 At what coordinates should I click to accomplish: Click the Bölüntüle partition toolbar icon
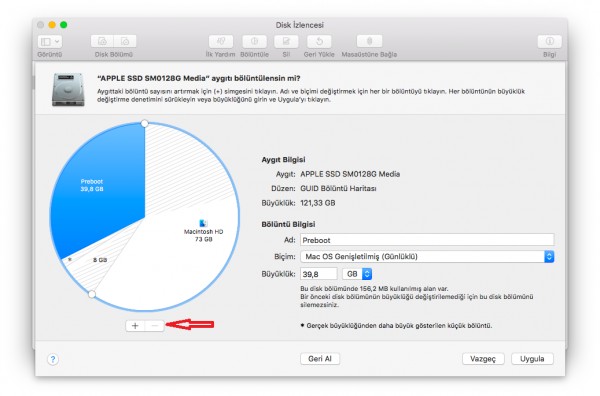pyautogui.click(x=254, y=41)
